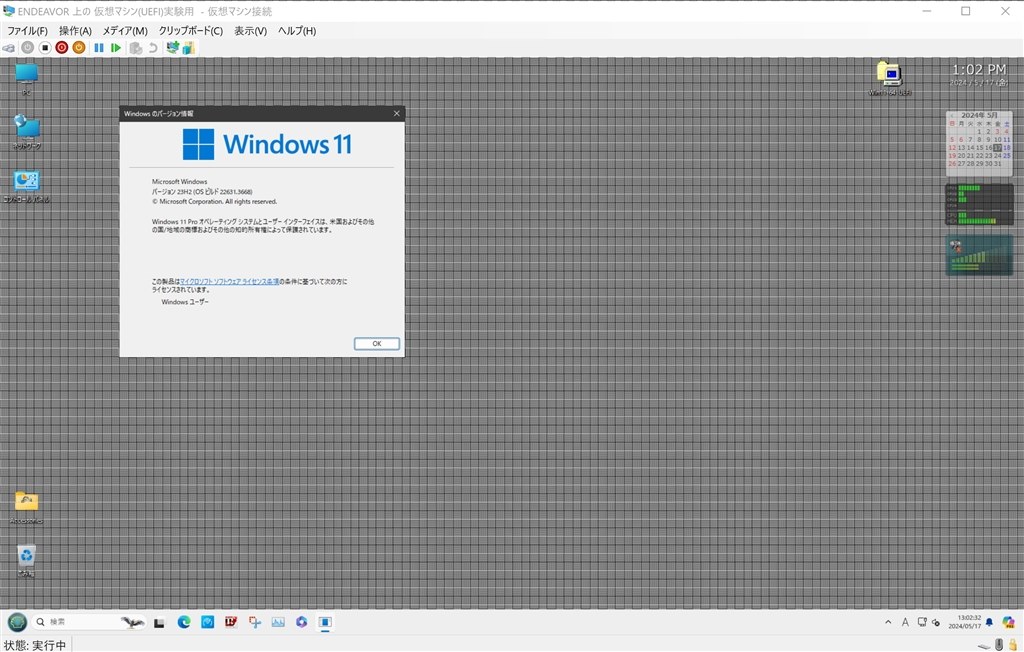Select the recycle bin desktop icon
This screenshot has height=652, width=1024.
pos(26,561)
